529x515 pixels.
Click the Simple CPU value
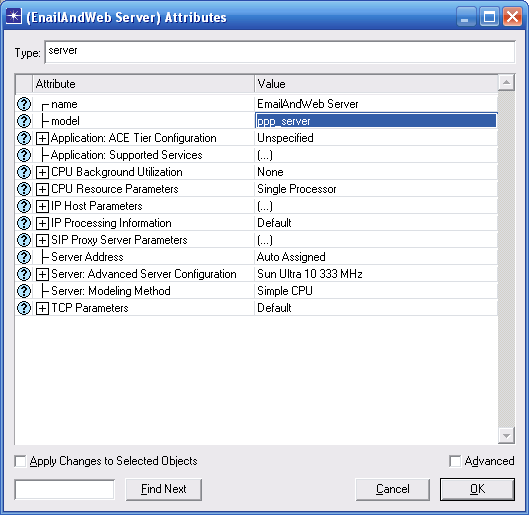(376, 291)
